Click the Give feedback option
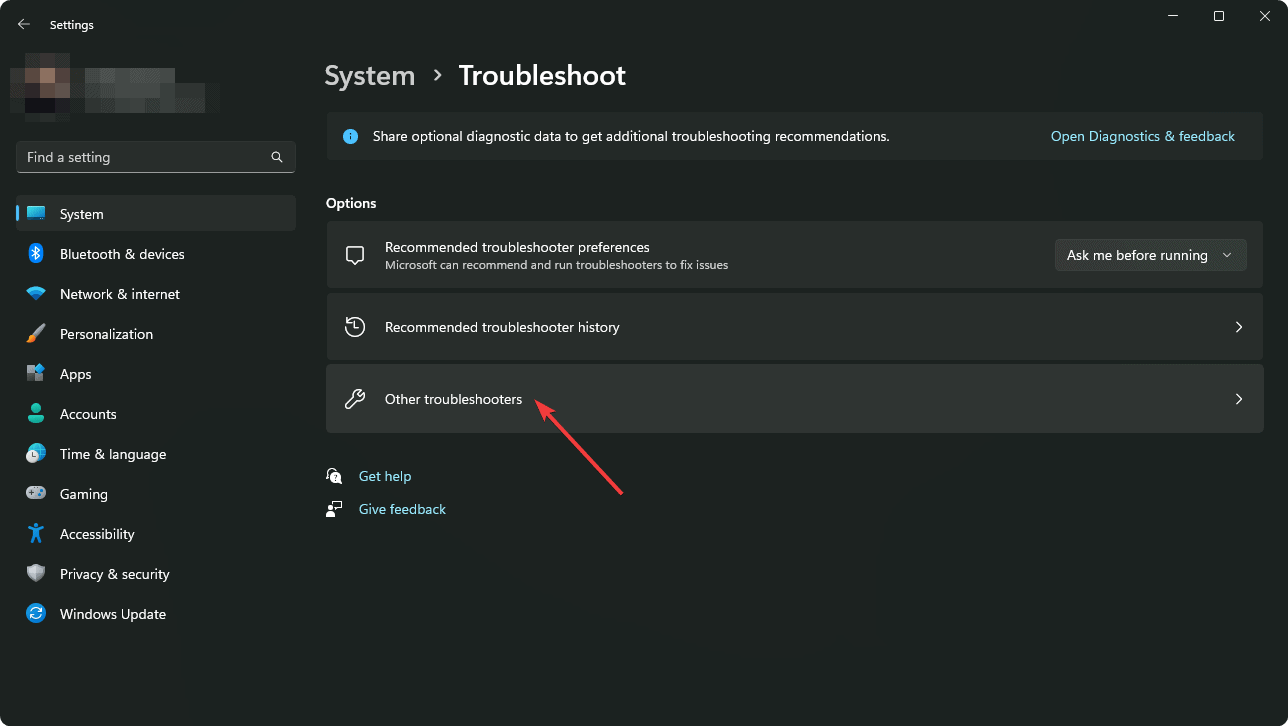 (401, 509)
